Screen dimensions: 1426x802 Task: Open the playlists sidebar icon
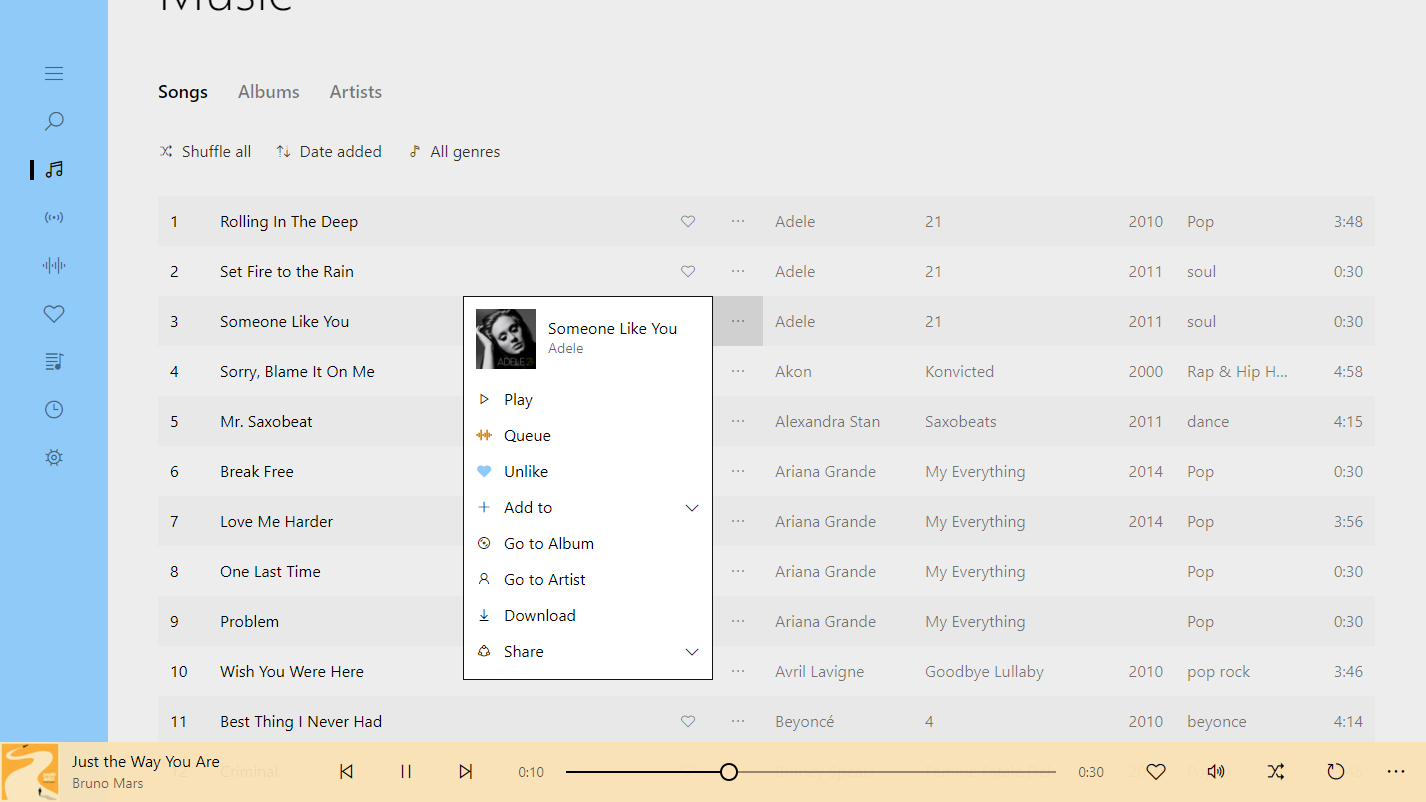pos(54,361)
